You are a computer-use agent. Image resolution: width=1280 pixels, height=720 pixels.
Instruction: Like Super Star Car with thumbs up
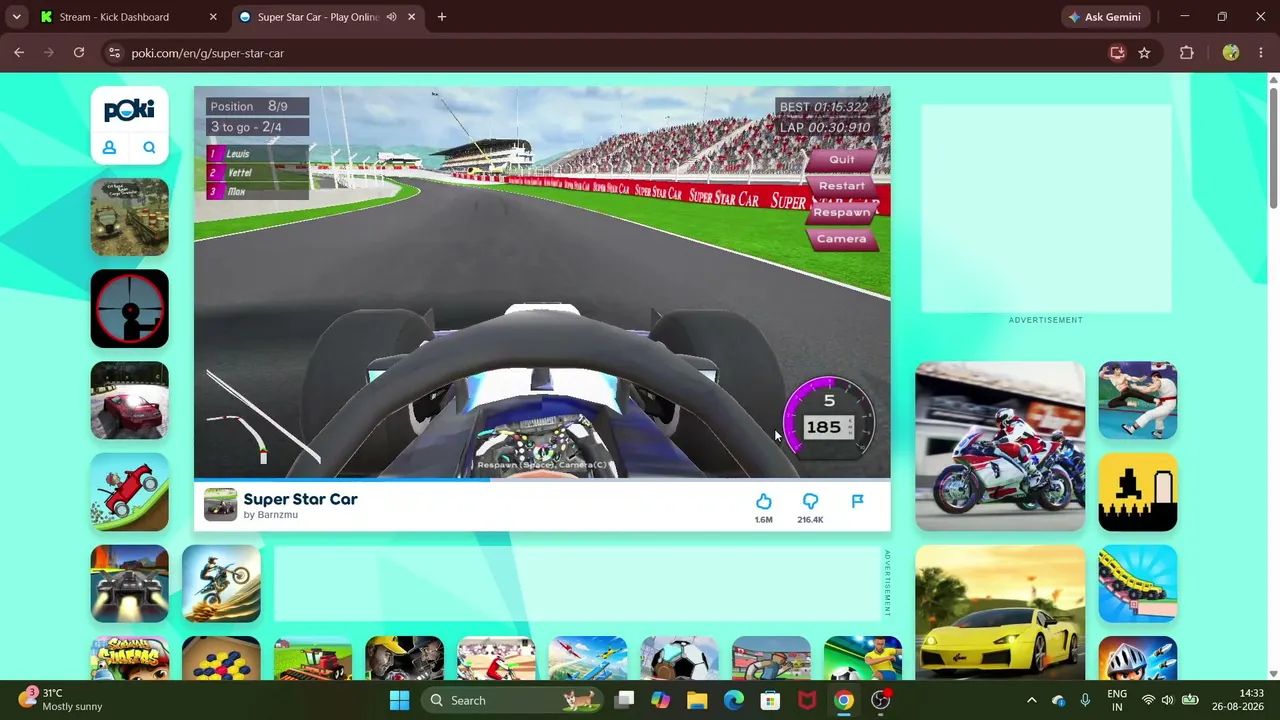point(764,501)
